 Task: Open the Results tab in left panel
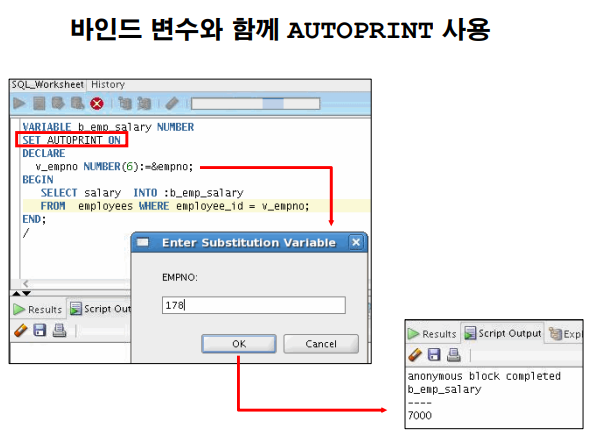(x=38, y=309)
